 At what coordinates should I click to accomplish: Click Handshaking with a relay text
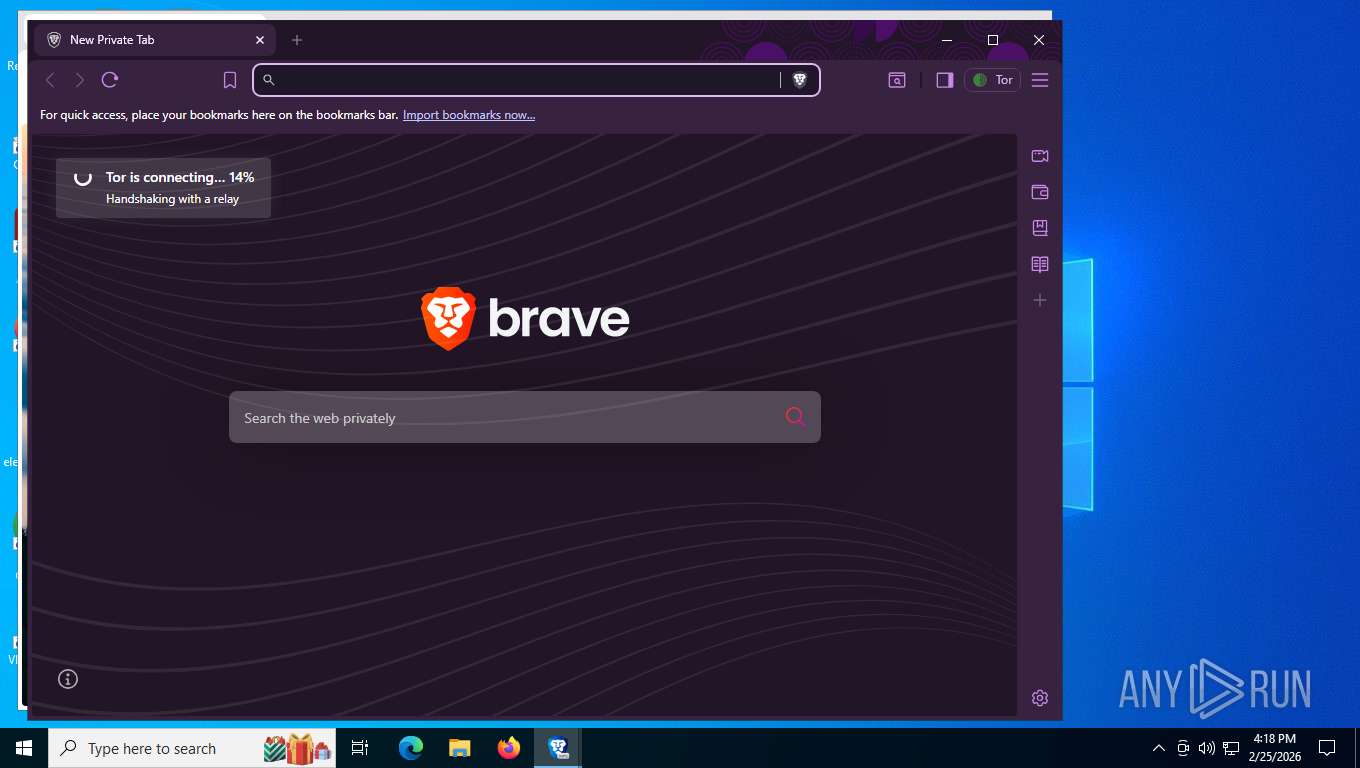coord(172,199)
